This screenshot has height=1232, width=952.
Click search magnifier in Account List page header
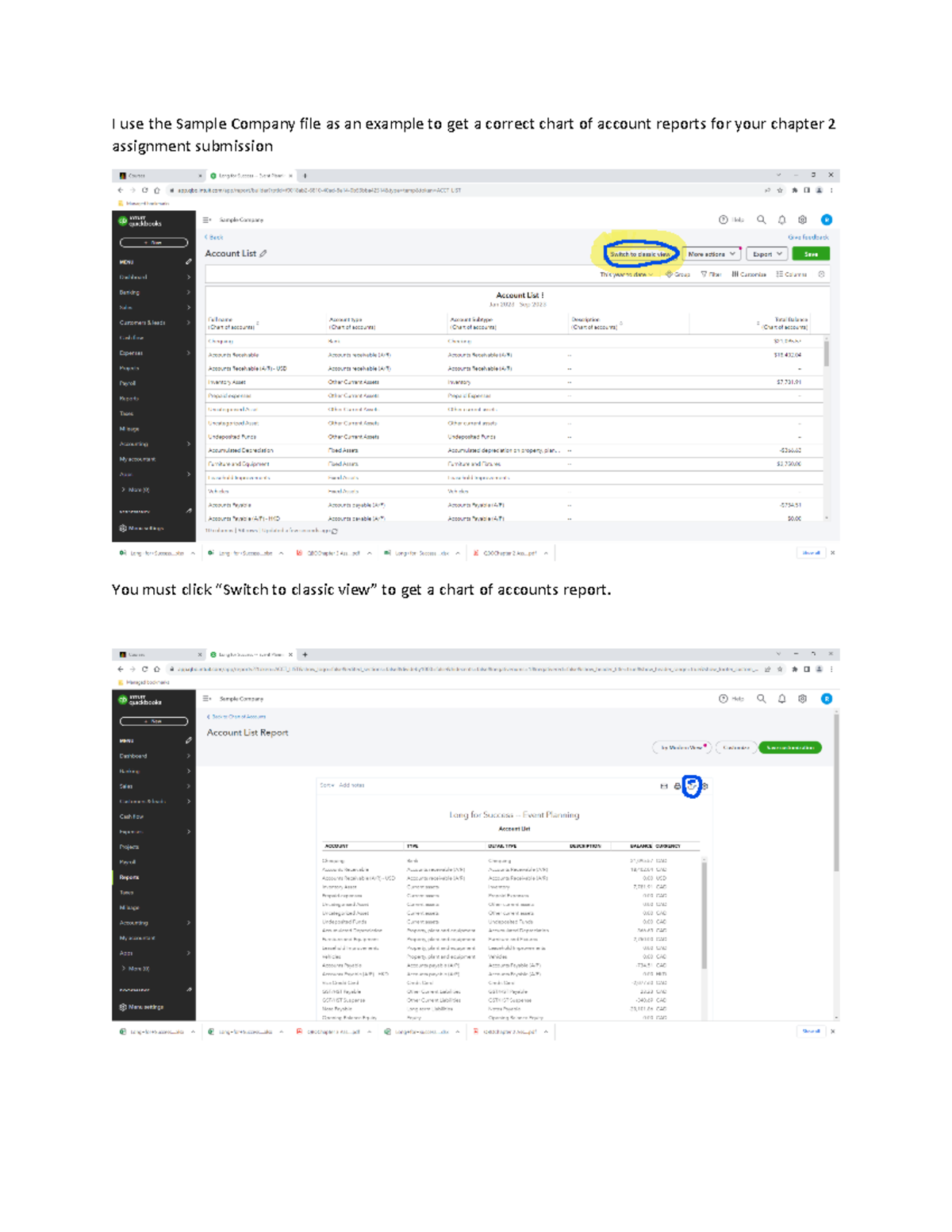point(762,220)
